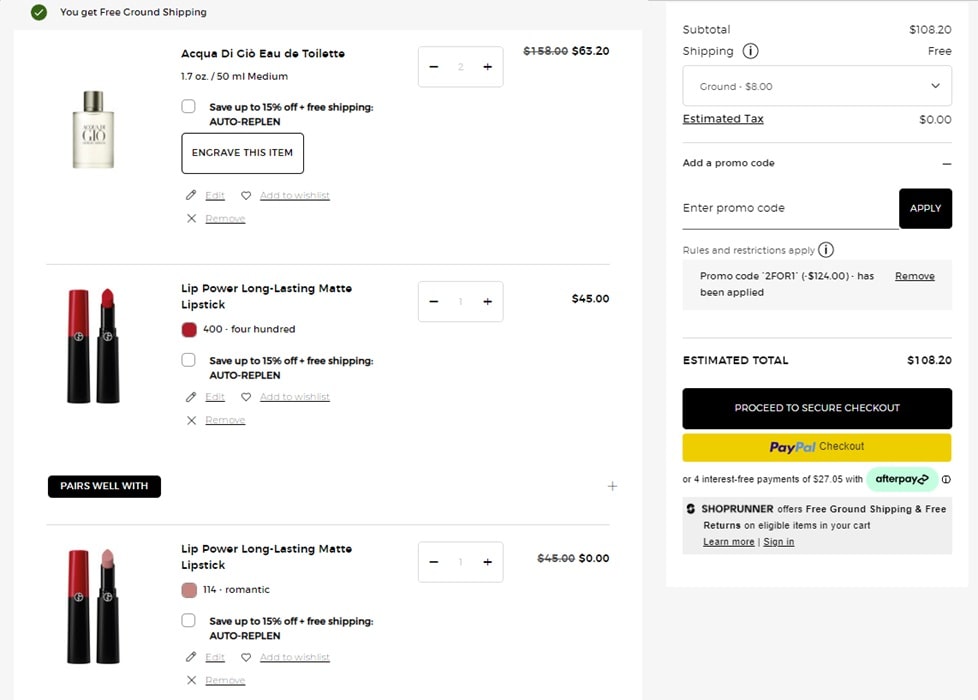The height and width of the screenshot is (700, 978).
Task: Click 400 four hundred color swatch
Action: coord(189,329)
